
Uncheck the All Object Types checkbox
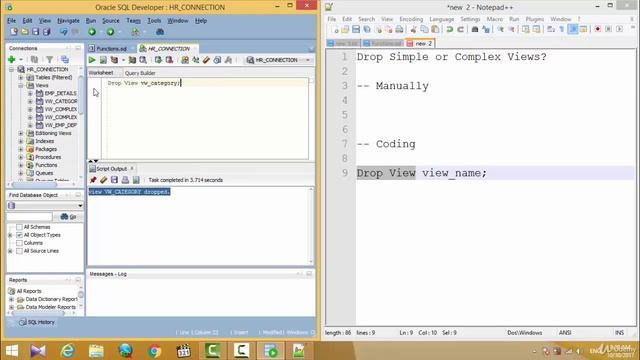19,235
